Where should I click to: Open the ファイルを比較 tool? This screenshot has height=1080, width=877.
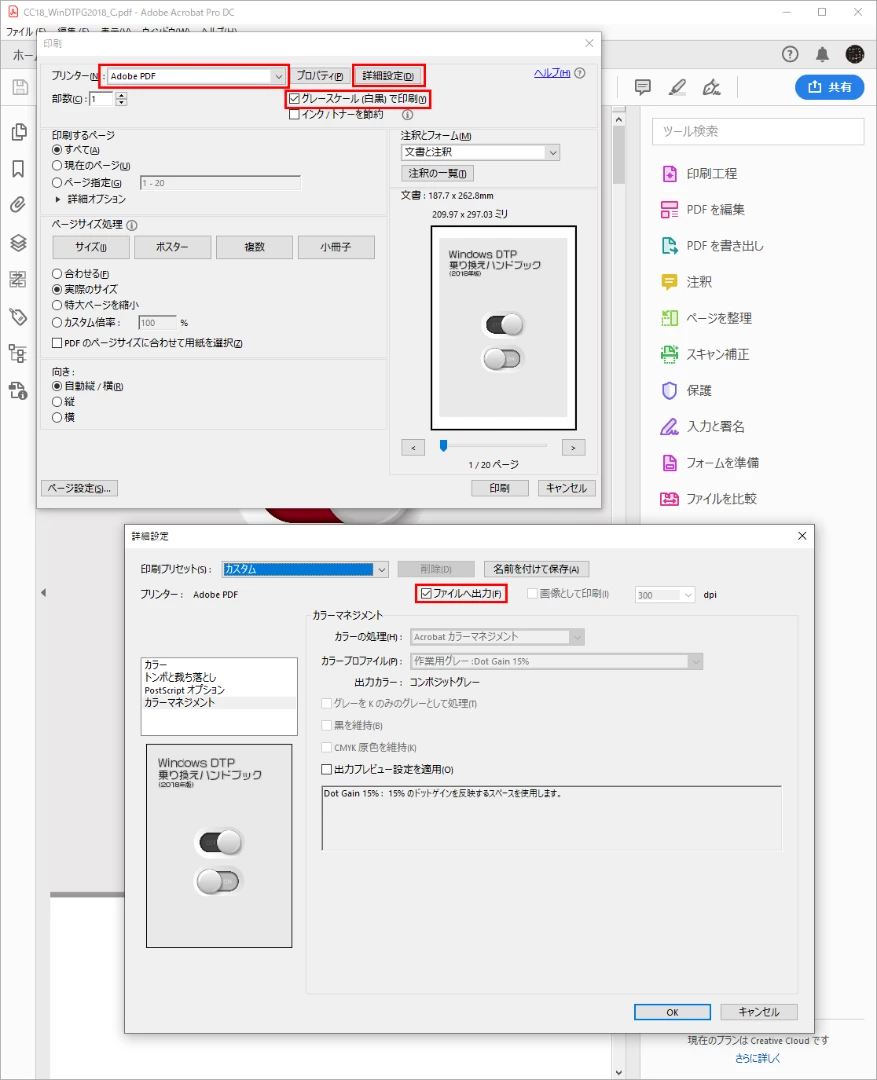[x=708, y=499]
